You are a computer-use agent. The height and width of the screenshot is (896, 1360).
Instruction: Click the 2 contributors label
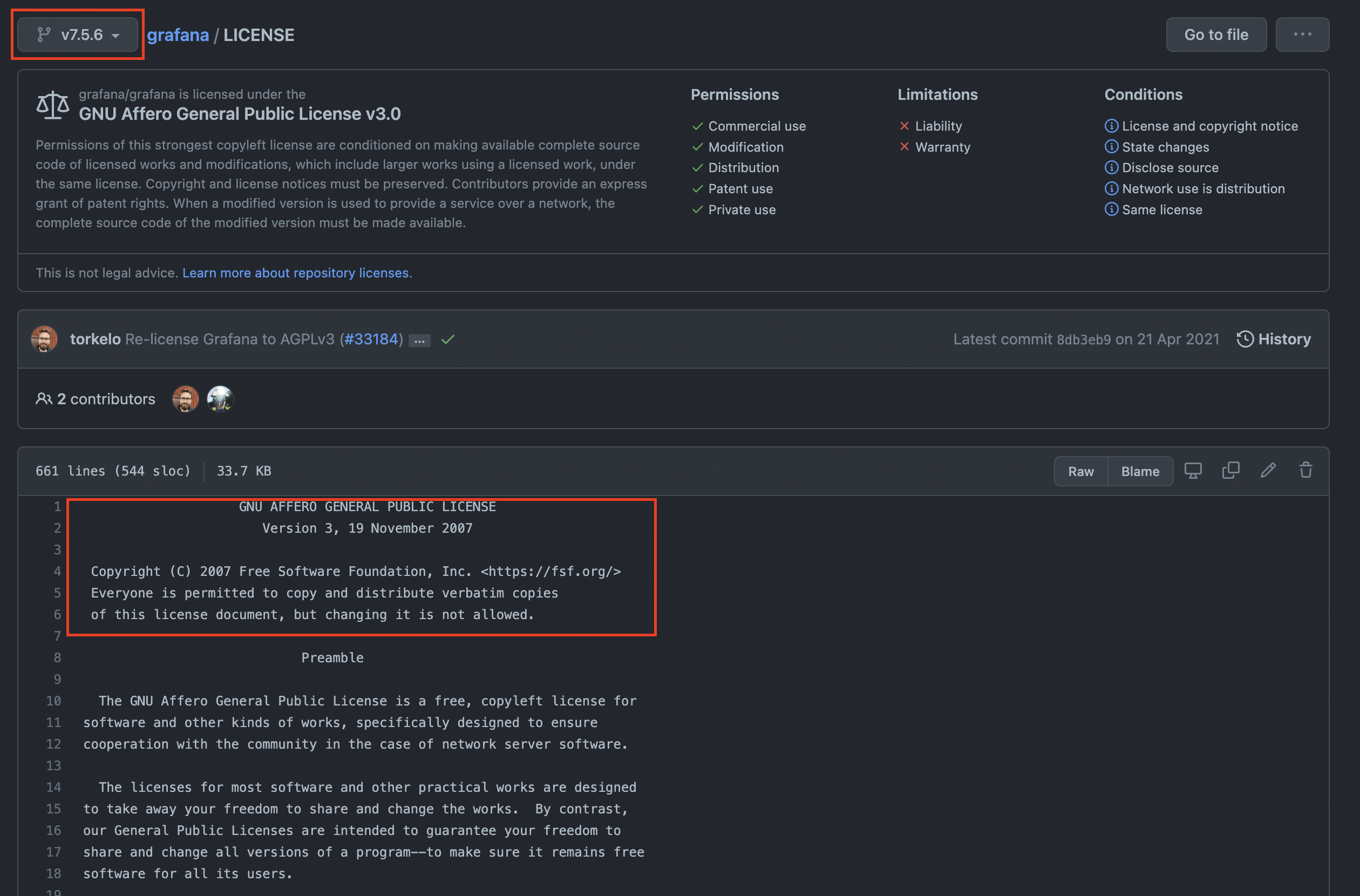click(x=105, y=399)
